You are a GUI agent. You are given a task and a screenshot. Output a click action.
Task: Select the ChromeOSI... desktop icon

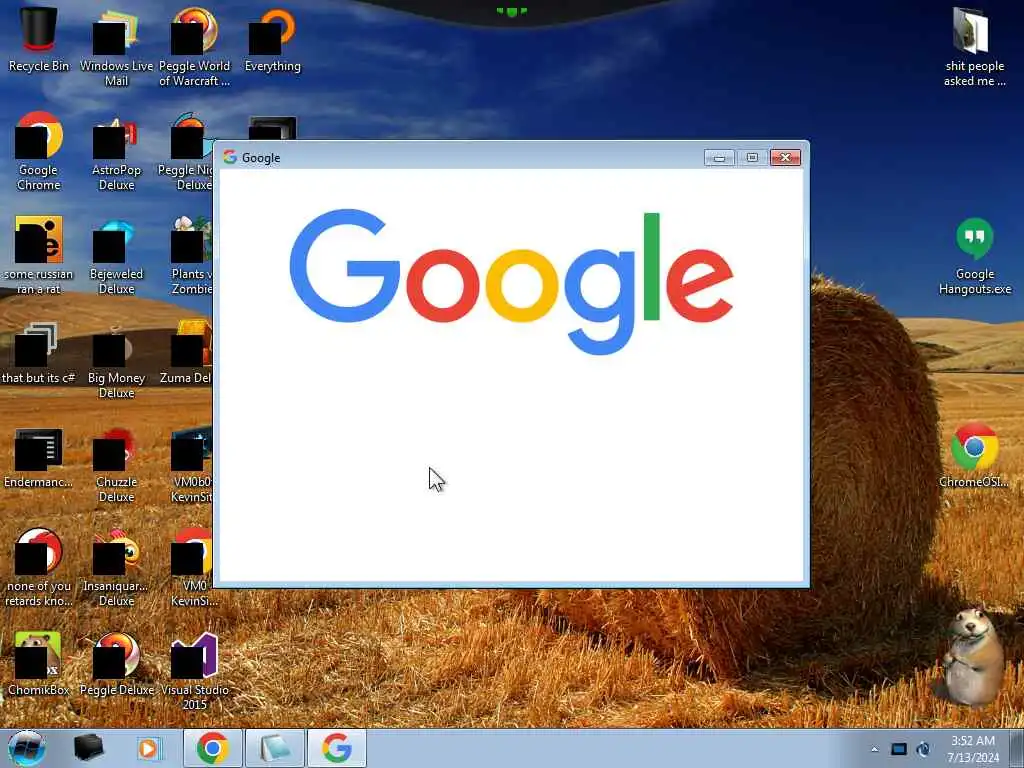974,456
